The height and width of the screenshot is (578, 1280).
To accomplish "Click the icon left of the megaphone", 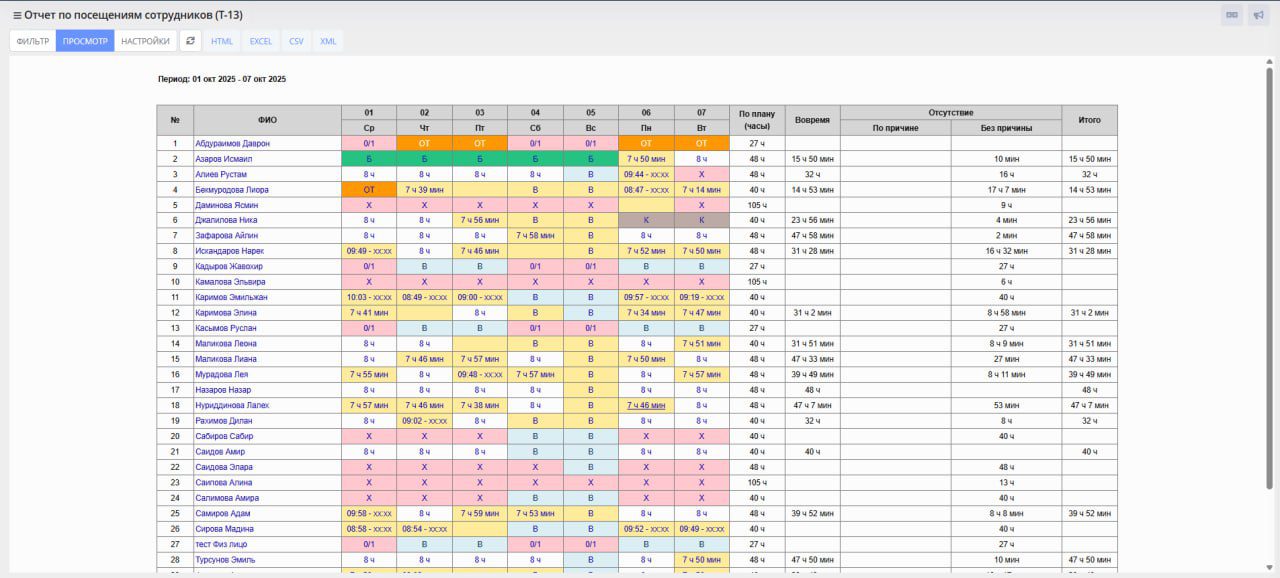I will point(1232,15).
